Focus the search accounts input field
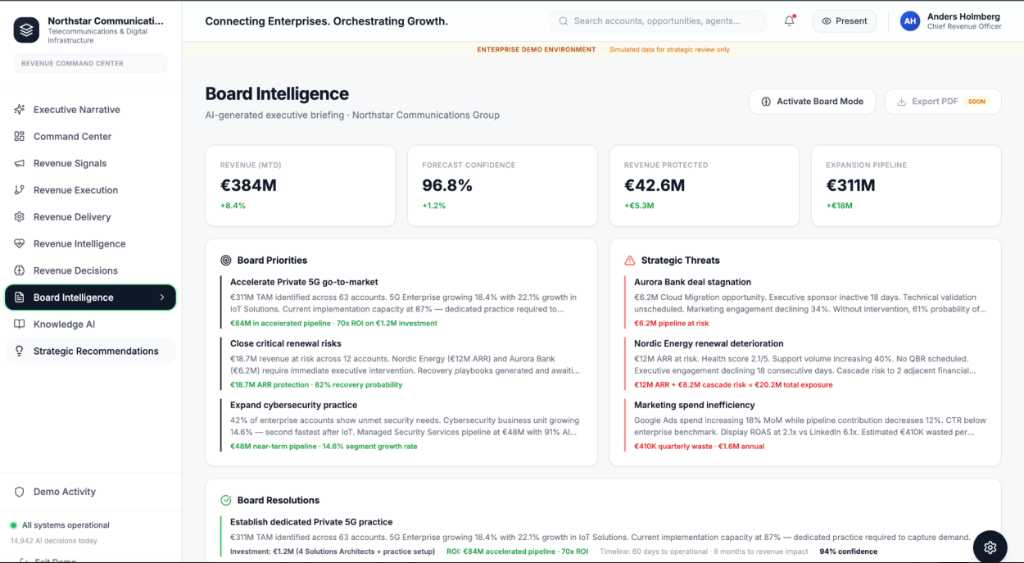 (658, 21)
